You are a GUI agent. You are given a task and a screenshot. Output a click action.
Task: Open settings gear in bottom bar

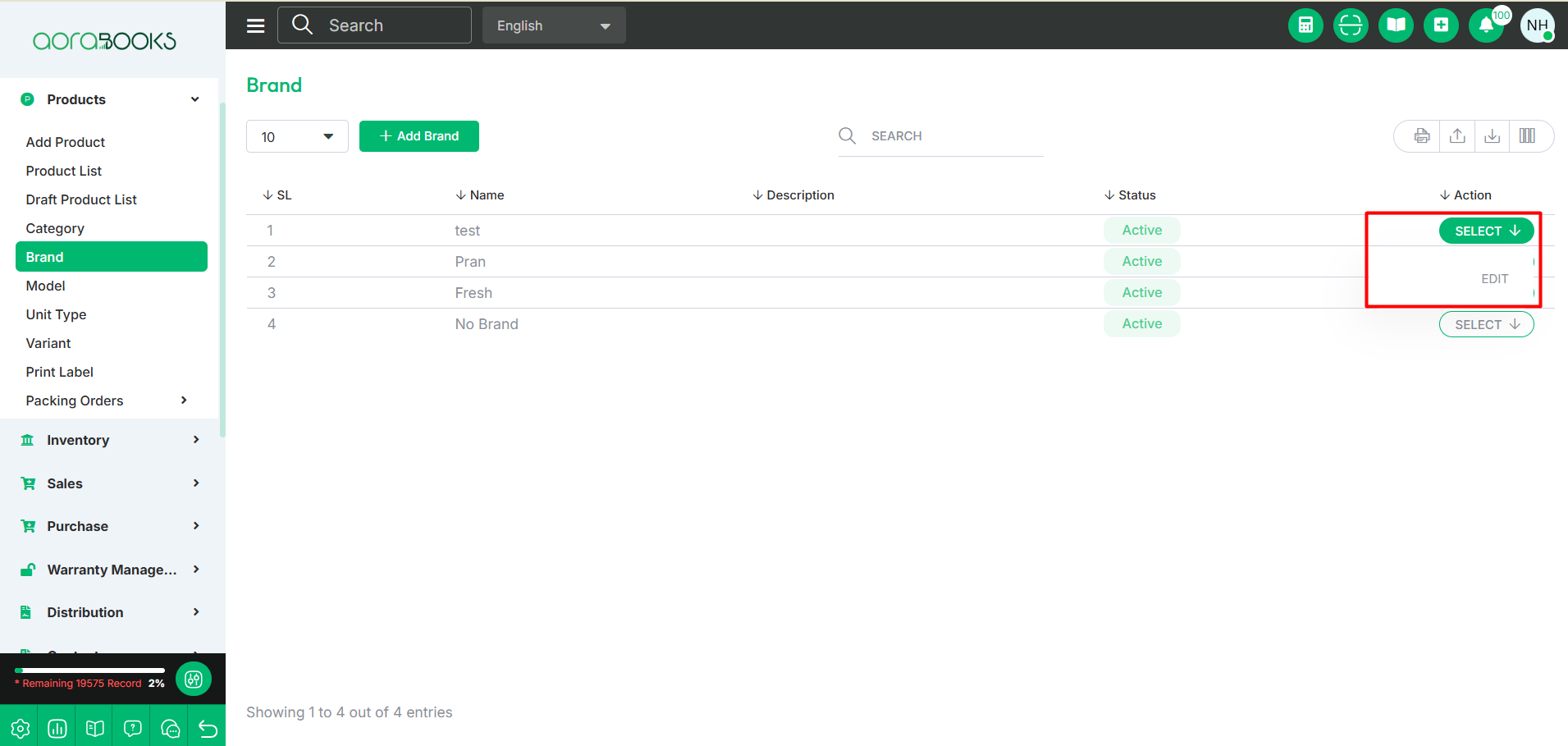click(20, 729)
